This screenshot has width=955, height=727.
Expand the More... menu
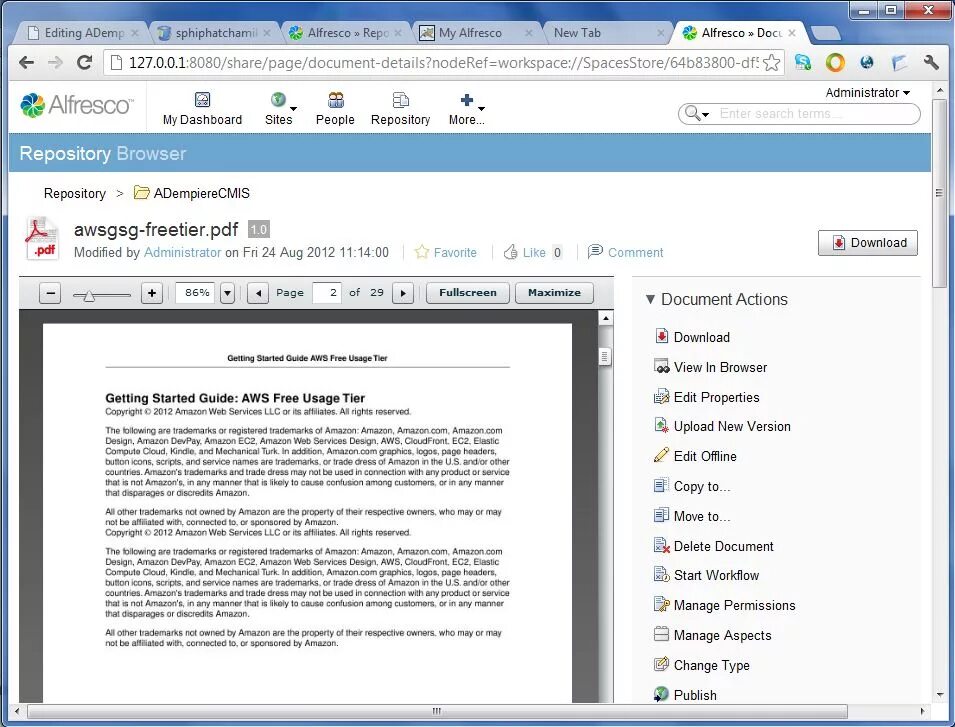467,108
